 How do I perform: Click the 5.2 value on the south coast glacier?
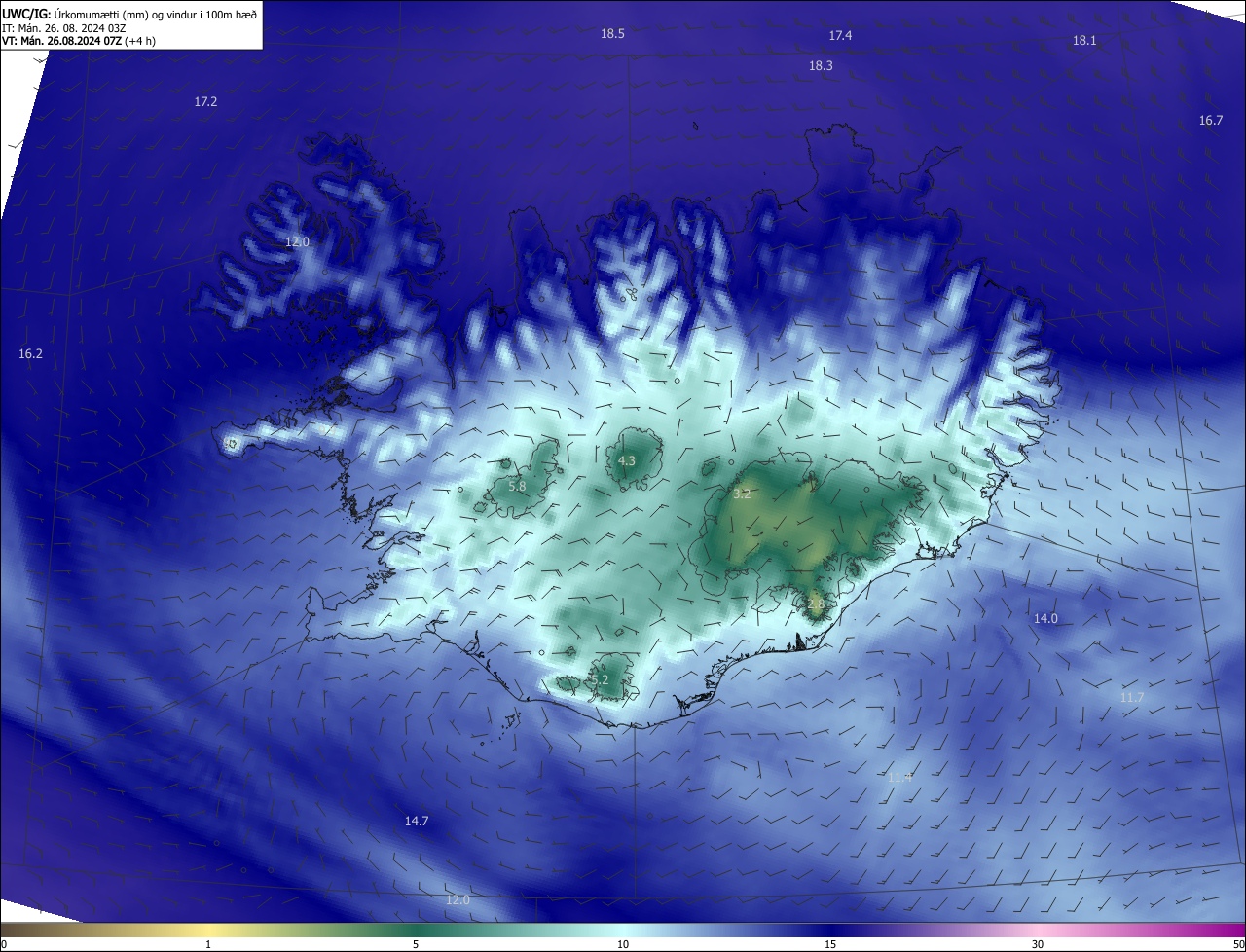tap(600, 680)
